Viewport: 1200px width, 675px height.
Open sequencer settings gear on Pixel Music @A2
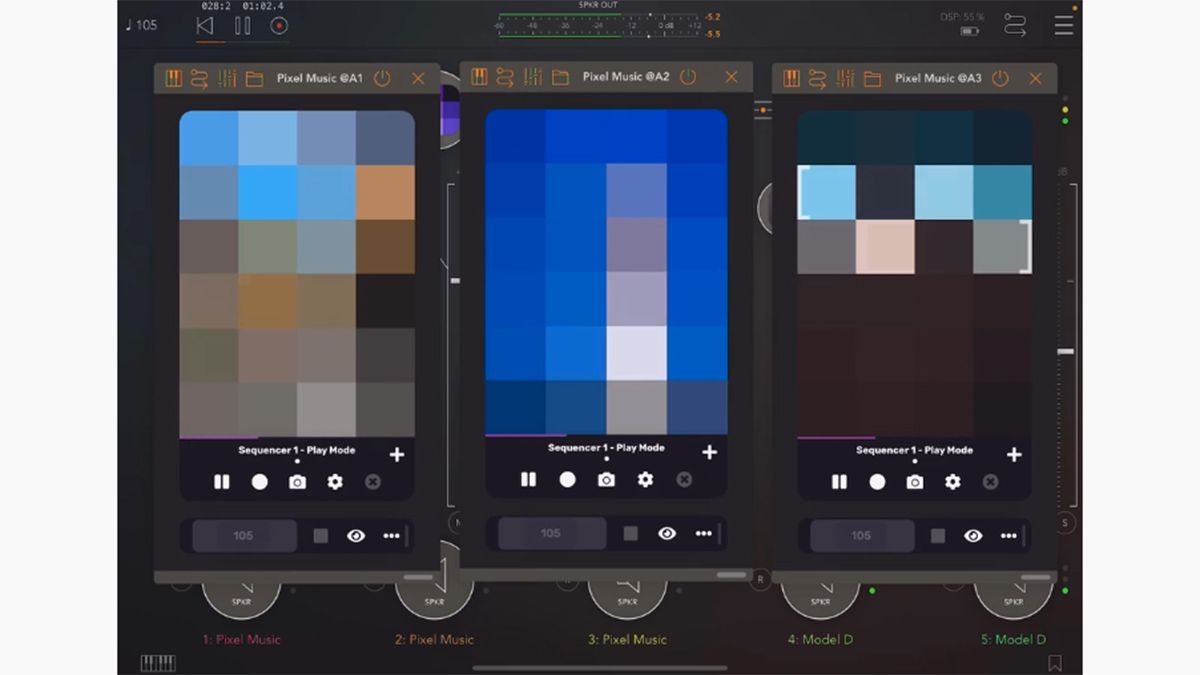click(645, 481)
